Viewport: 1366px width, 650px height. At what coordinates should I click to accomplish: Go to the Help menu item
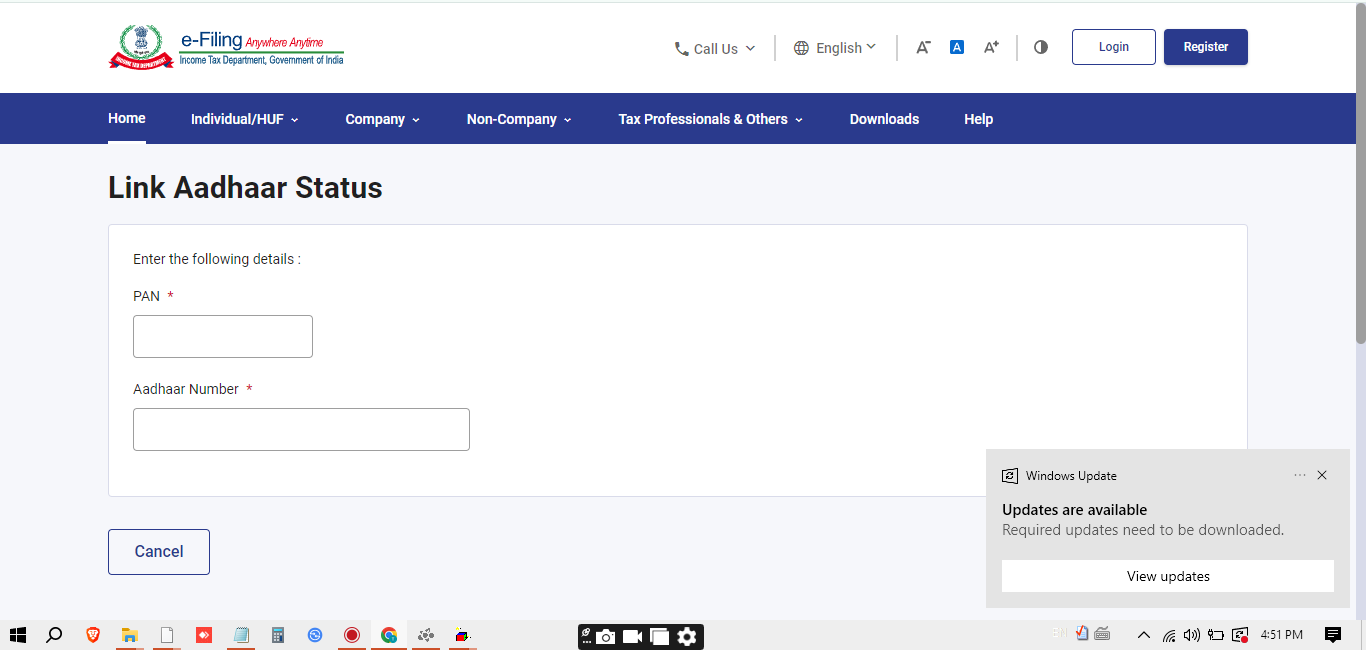point(978,119)
